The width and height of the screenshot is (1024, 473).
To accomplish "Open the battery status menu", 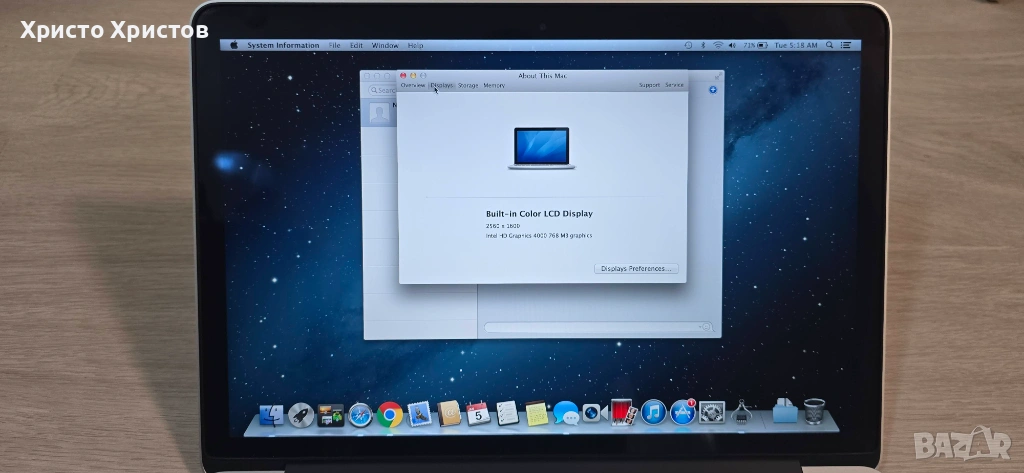I will (x=762, y=45).
